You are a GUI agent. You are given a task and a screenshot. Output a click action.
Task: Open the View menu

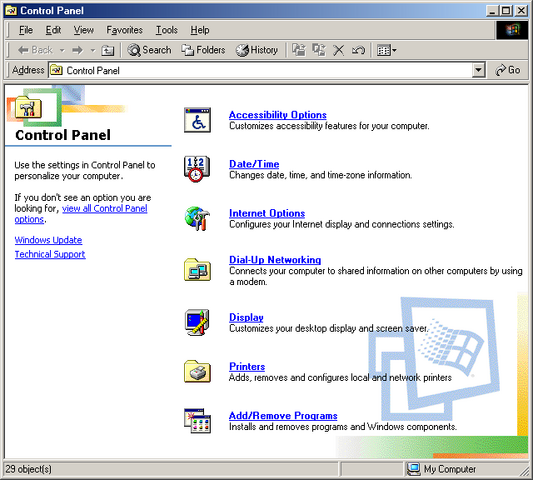[x=84, y=30]
